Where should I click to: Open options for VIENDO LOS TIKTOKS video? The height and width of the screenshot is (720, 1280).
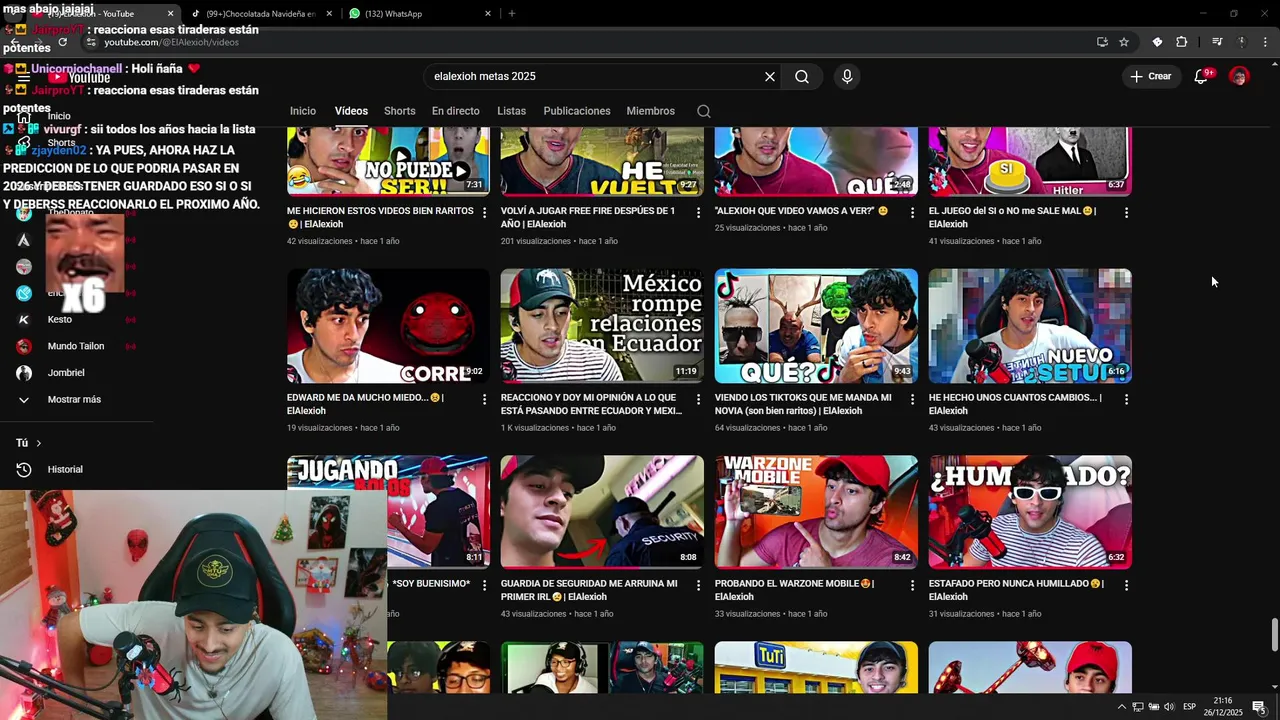(x=912, y=399)
